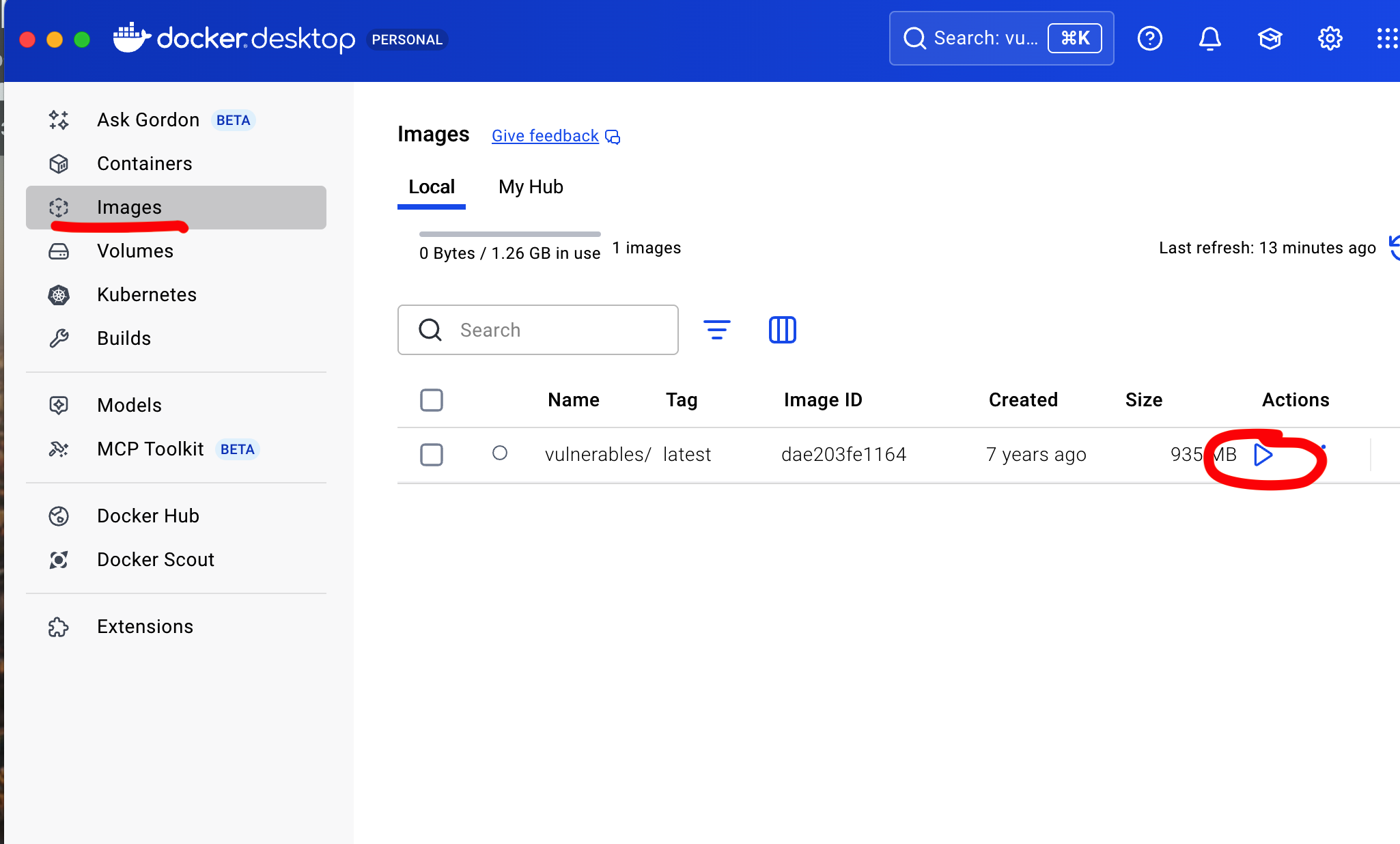Viewport: 1400px width, 844px height.
Task: Open Containers in the sidebar
Action: point(144,164)
